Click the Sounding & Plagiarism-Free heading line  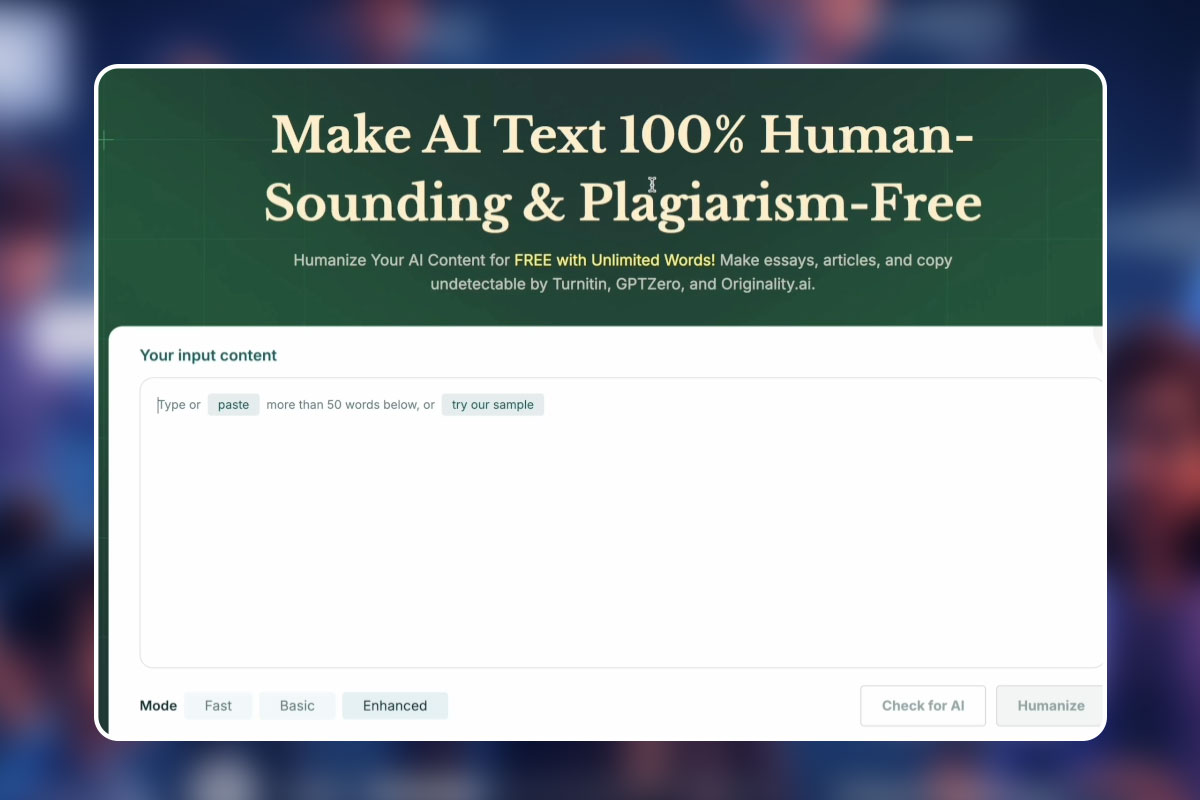click(x=622, y=203)
